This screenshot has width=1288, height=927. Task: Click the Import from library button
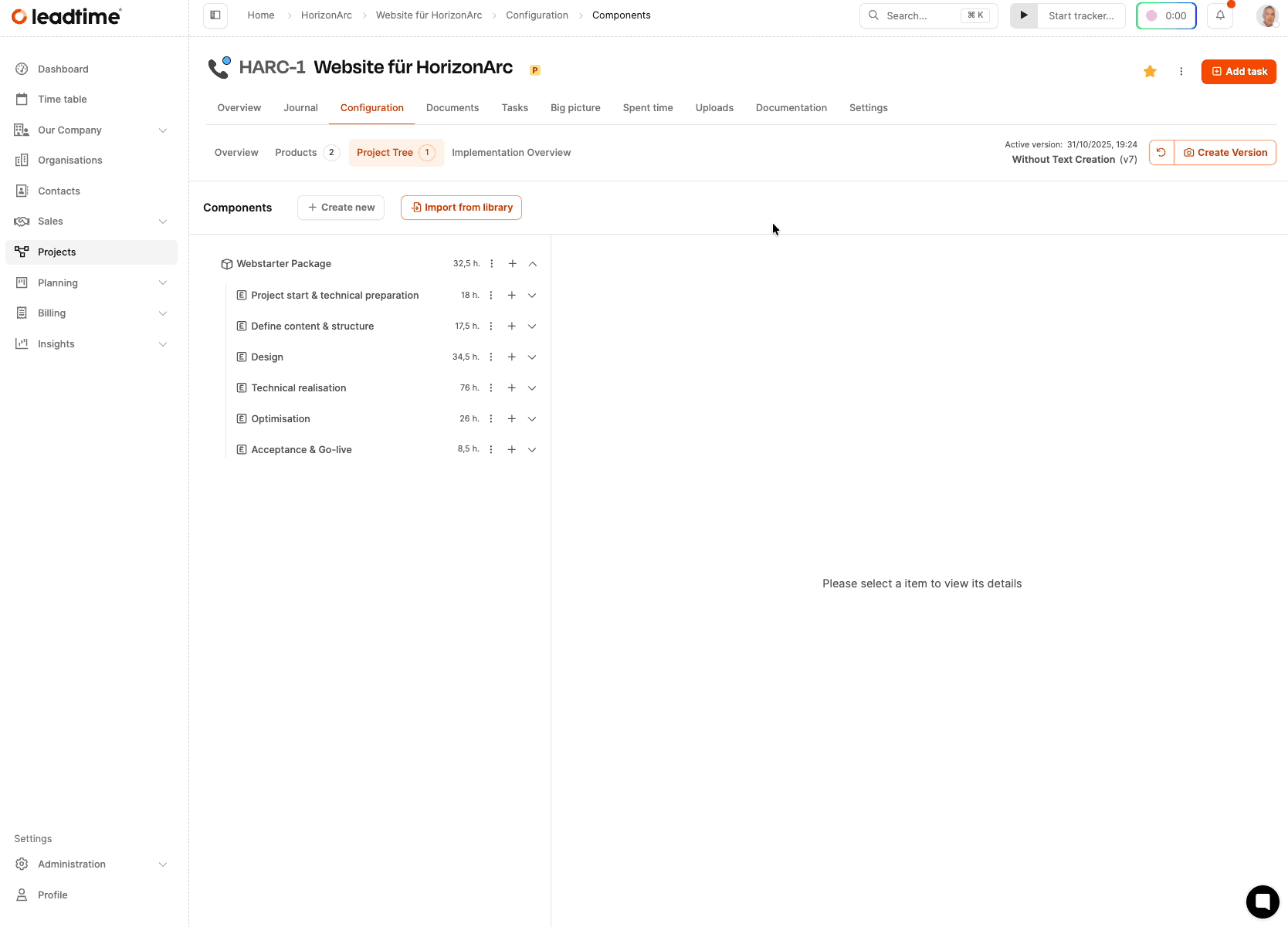461,208
